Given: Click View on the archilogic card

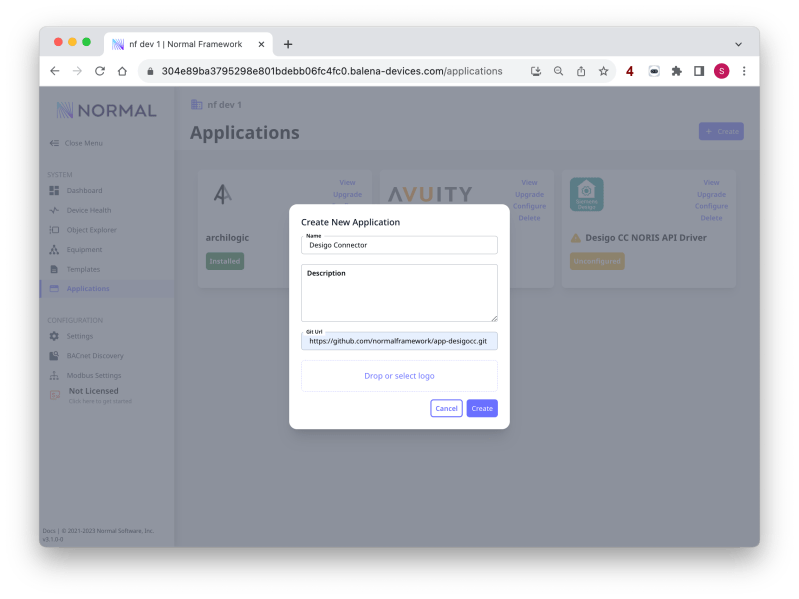Looking at the screenshot, I should 348,182.
